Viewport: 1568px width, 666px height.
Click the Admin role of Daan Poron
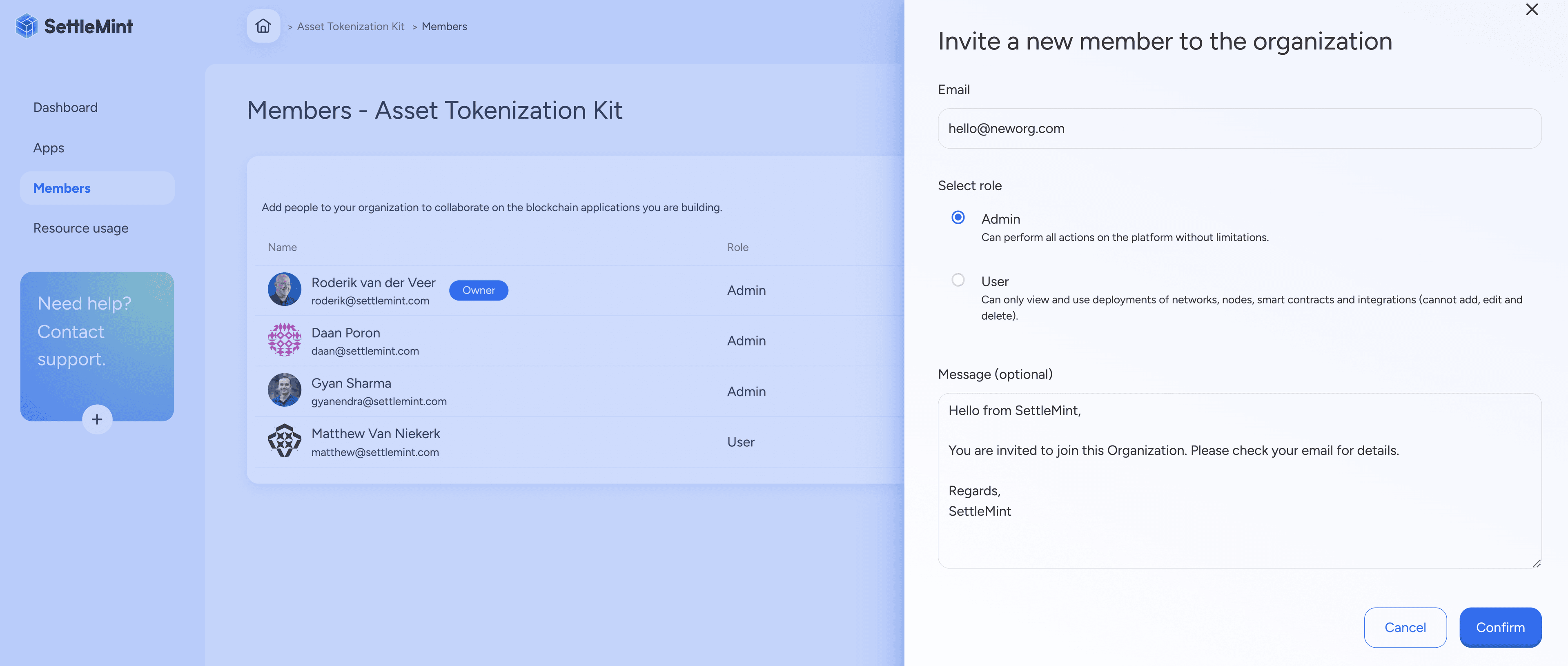pos(746,341)
